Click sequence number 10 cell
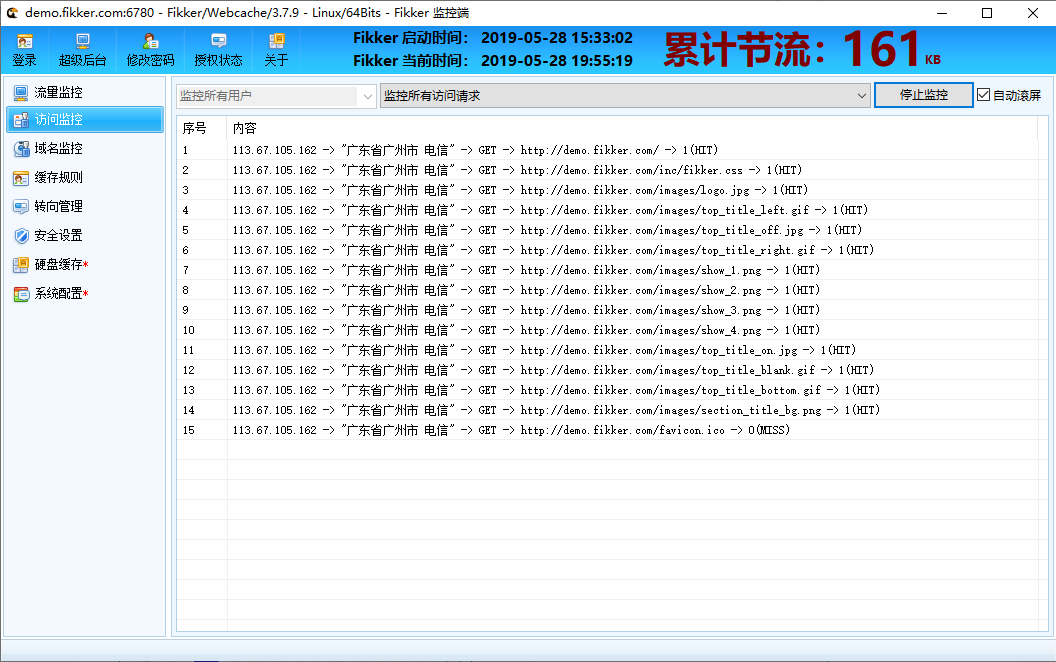1056x662 pixels. click(x=189, y=330)
